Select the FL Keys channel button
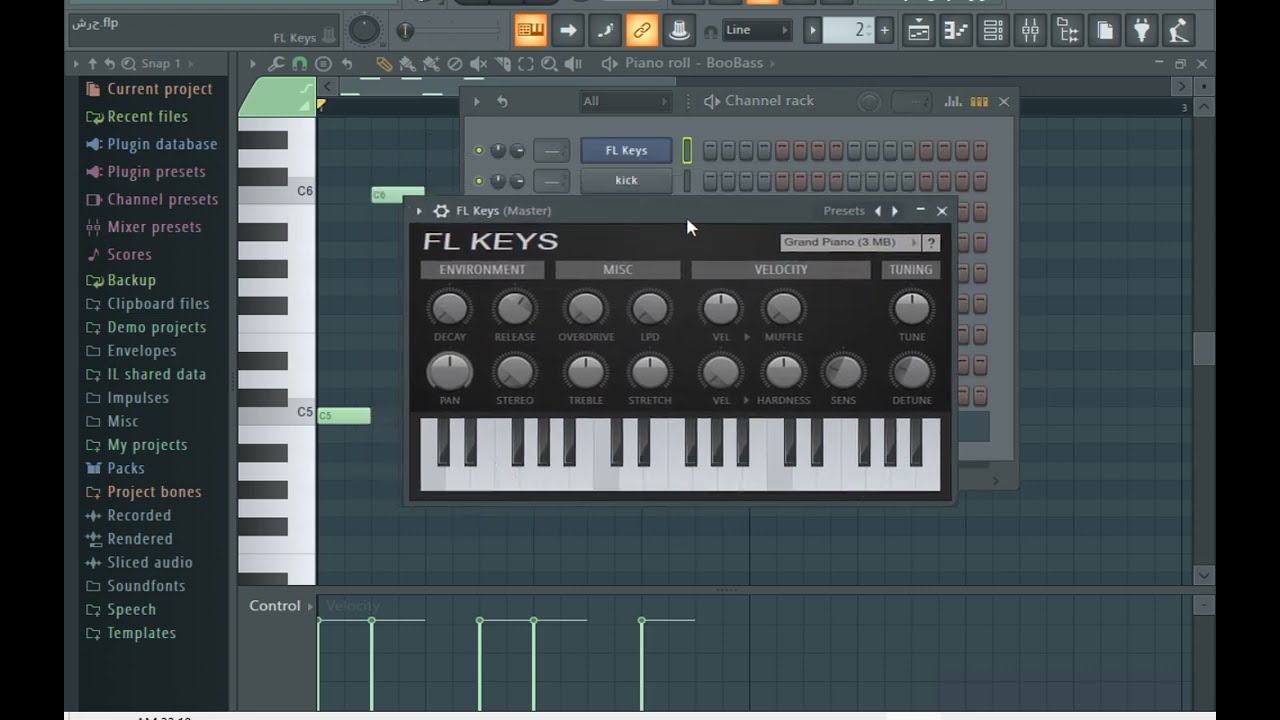 [x=626, y=151]
